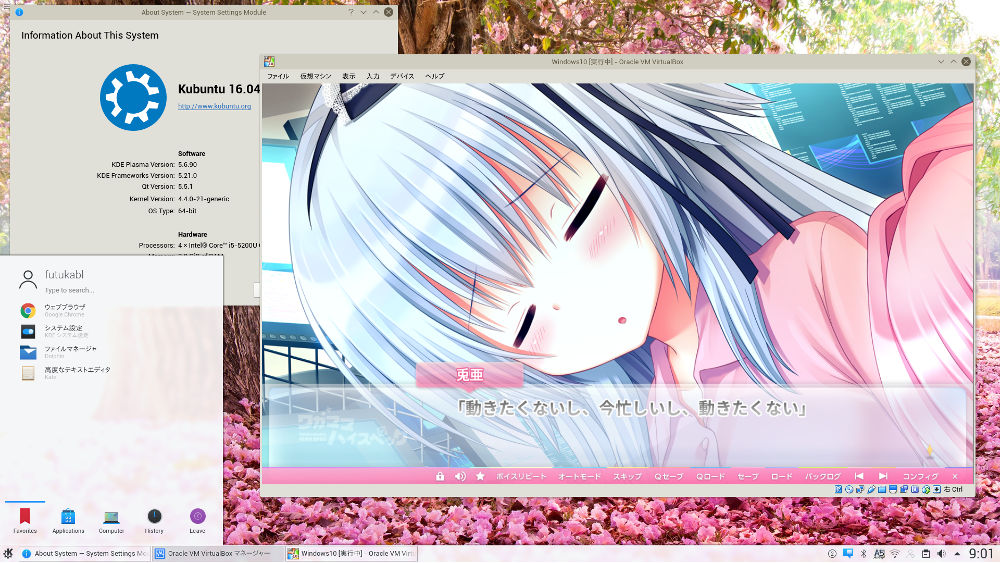Click VirtualBox display status icon

pos(893,489)
